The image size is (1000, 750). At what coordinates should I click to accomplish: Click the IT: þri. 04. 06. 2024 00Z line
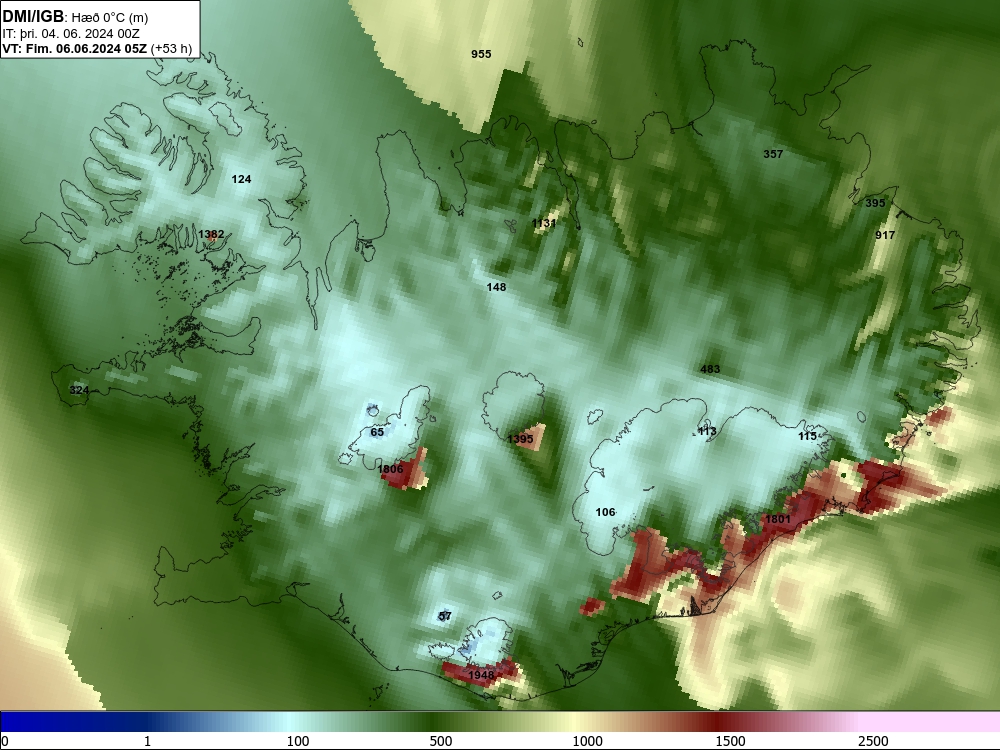[70, 34]
